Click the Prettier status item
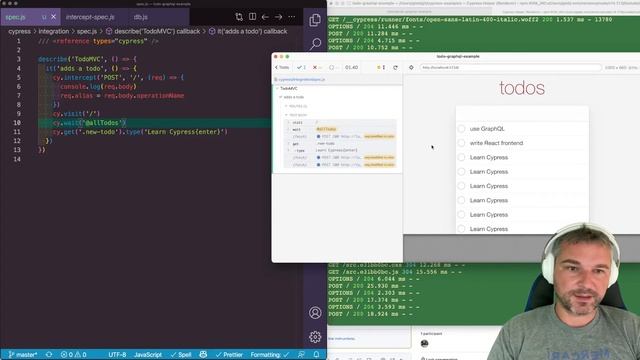Image resolution: width=640 pixels, height=360 pixels. pyautogui.click(x=229, y=355)
